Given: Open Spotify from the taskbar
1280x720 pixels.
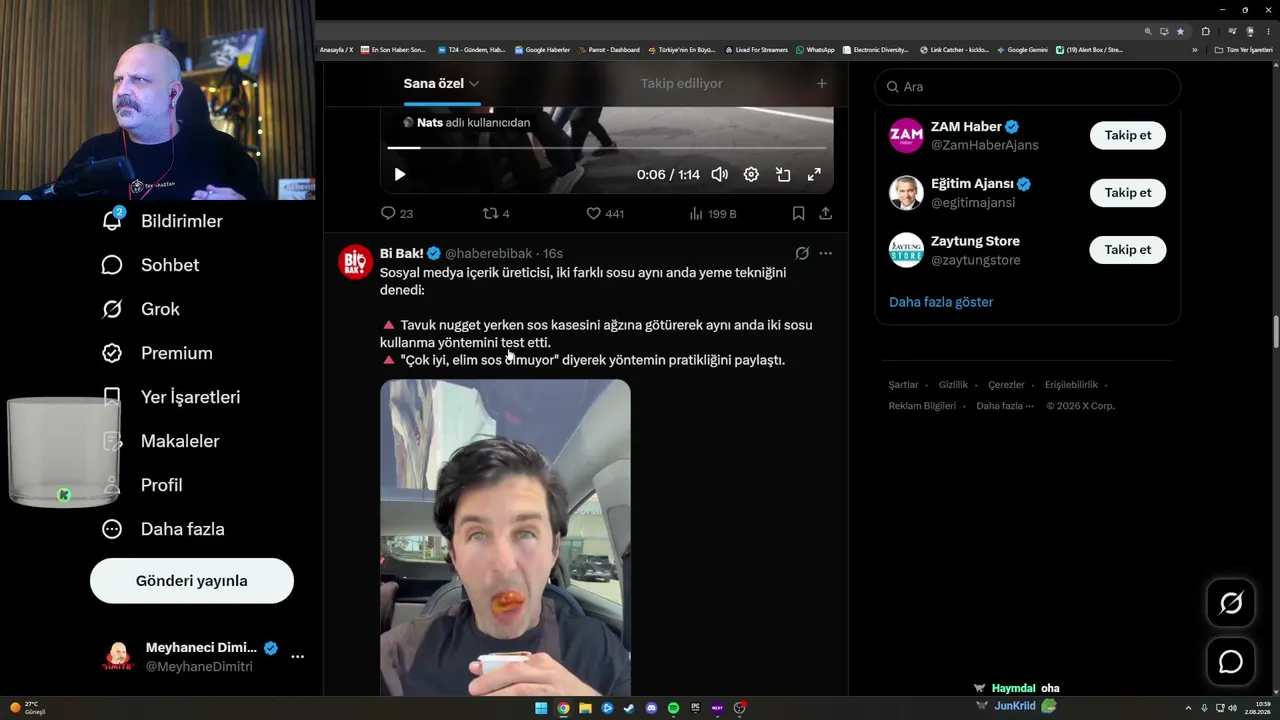Looking at the screenshot, I should pos(673,708).
